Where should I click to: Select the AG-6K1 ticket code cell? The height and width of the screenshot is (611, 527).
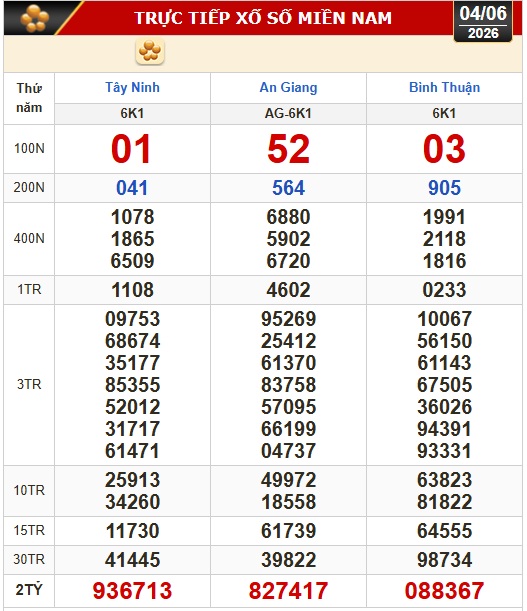coord(288,113)
